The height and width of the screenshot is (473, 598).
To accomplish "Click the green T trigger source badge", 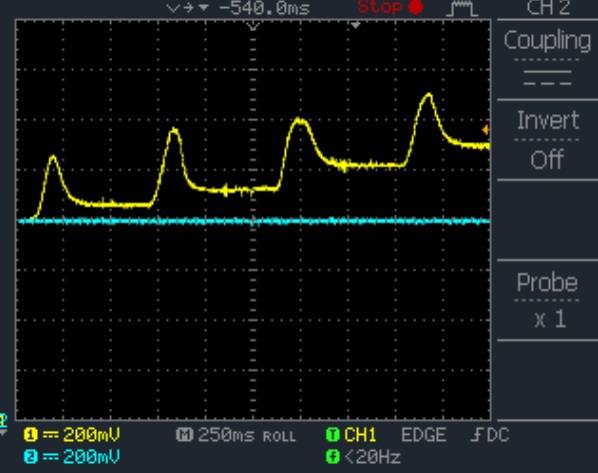I will tap(333, 435).
